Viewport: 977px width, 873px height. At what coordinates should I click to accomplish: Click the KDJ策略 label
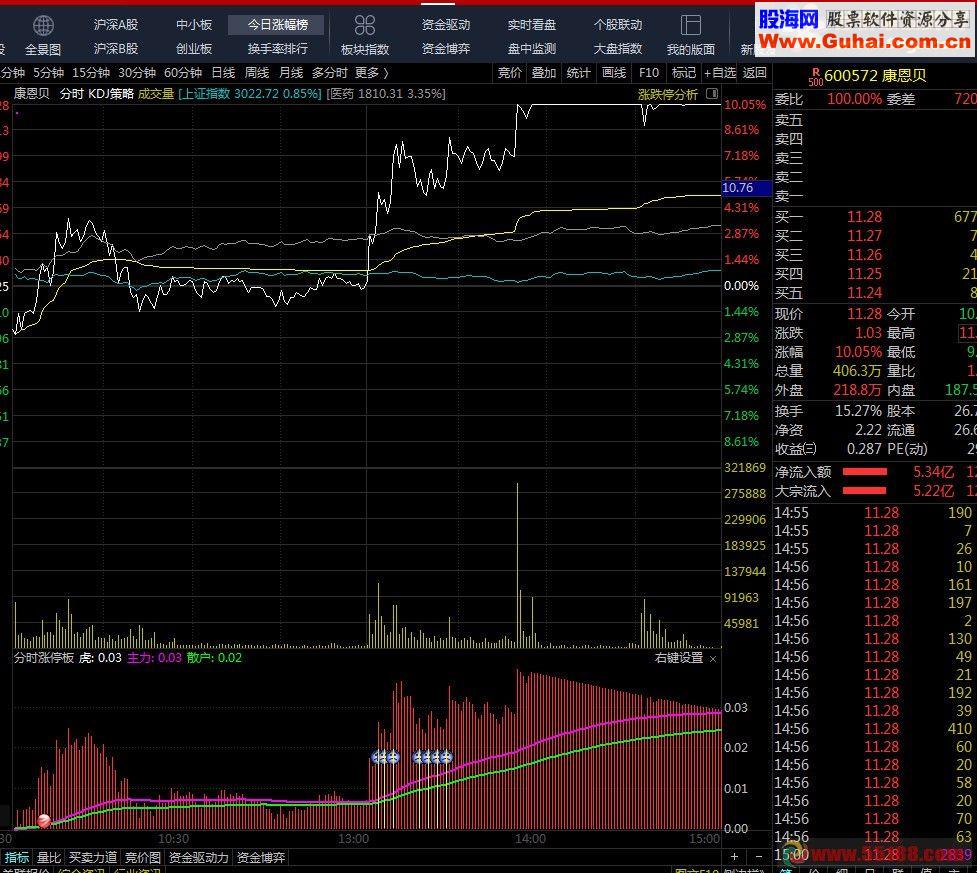pos(111,94)
